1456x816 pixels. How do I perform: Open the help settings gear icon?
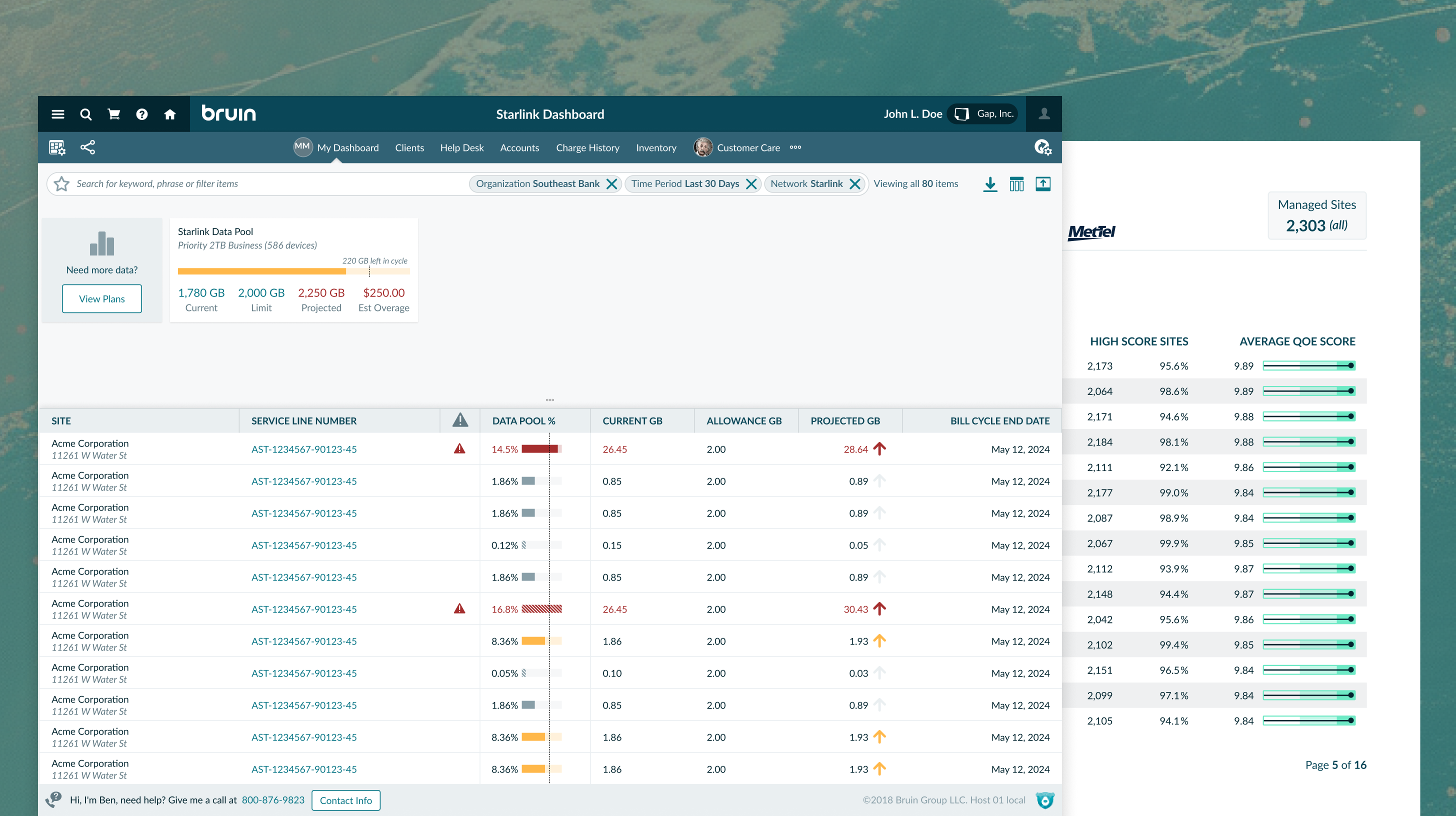pyautogui.click(x=1043, y=147)
